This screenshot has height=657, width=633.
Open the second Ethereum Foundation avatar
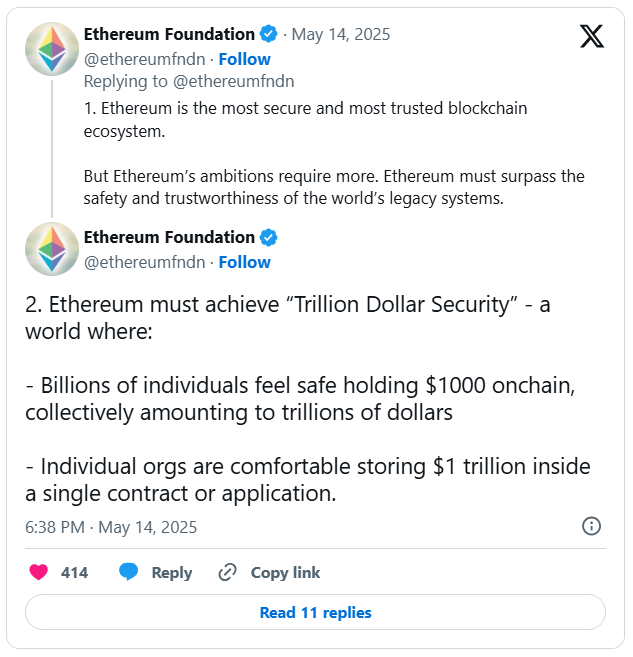coord(52,249)
